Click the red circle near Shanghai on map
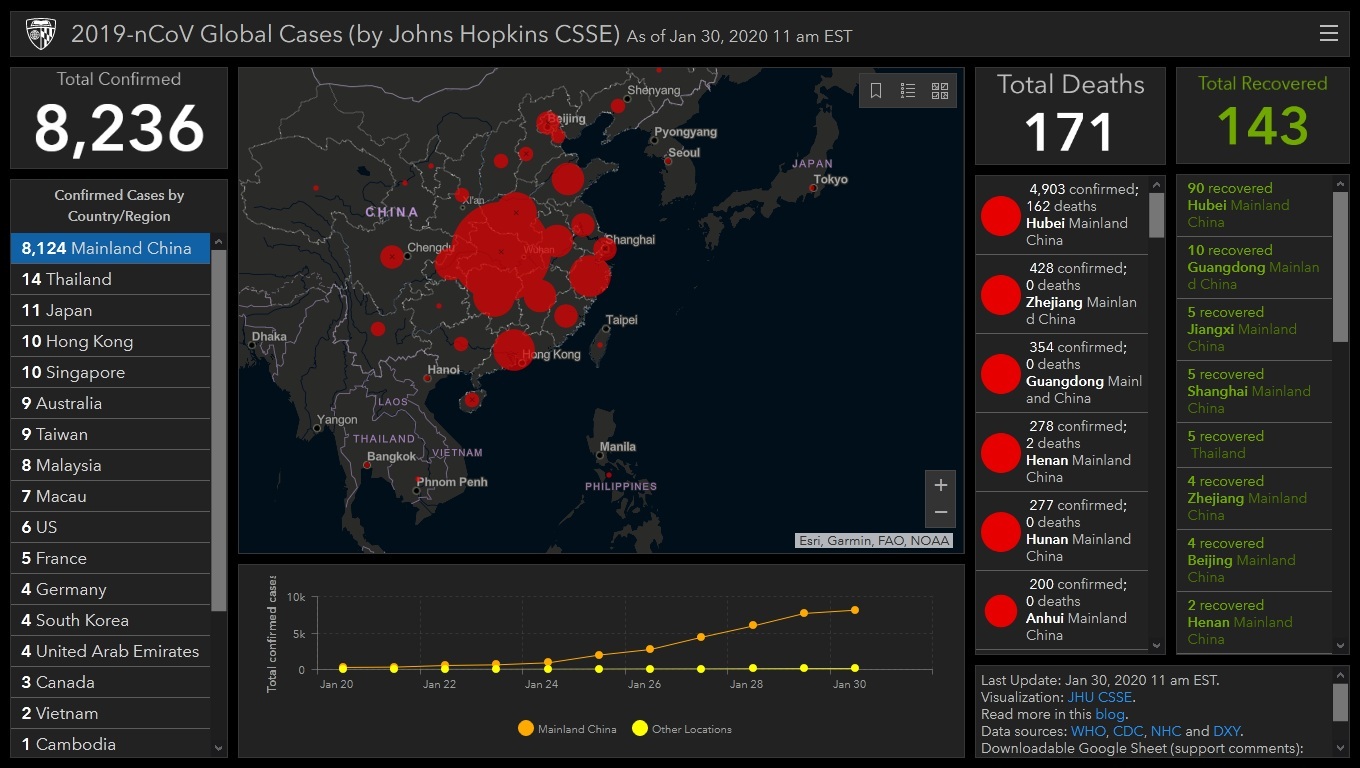Screen dimensions: 1360x768 click(605, 249)
